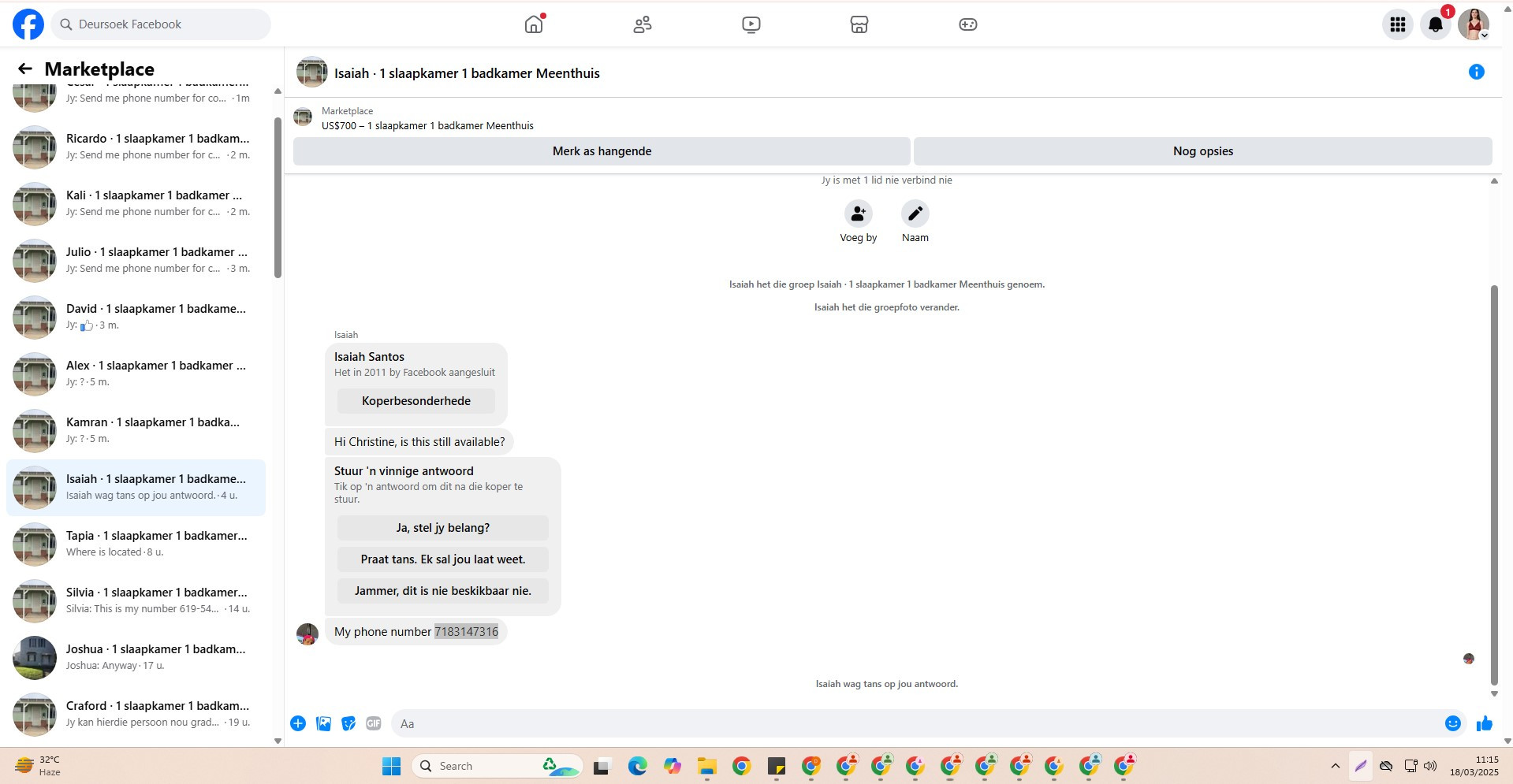
Task: Click the listing thumbnail in chat header
Action: (x=312, y=72)
